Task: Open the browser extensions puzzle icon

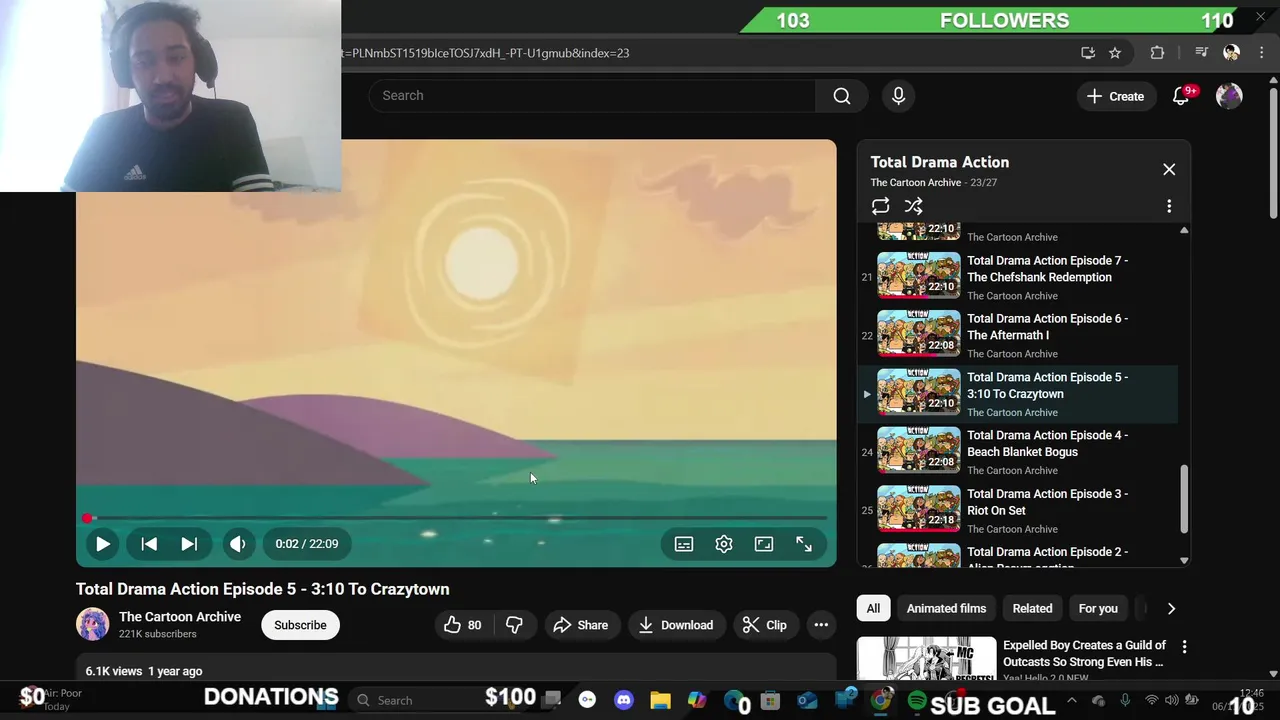Action: 1157,53
